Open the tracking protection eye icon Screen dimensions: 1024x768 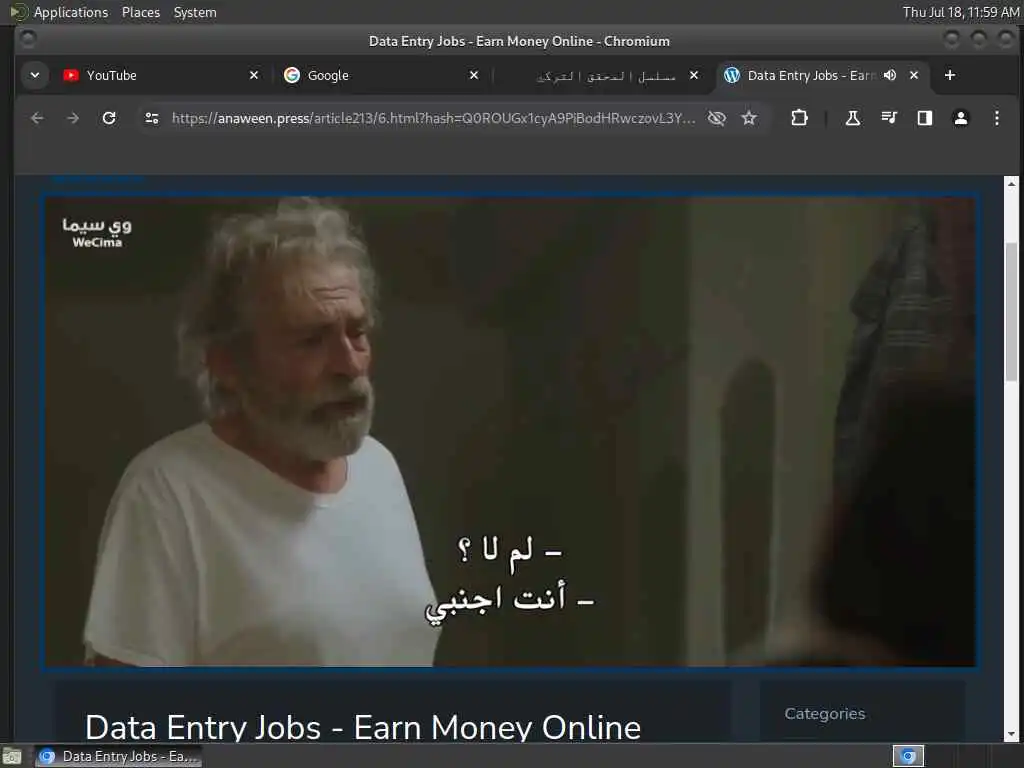tap(717, 118)
